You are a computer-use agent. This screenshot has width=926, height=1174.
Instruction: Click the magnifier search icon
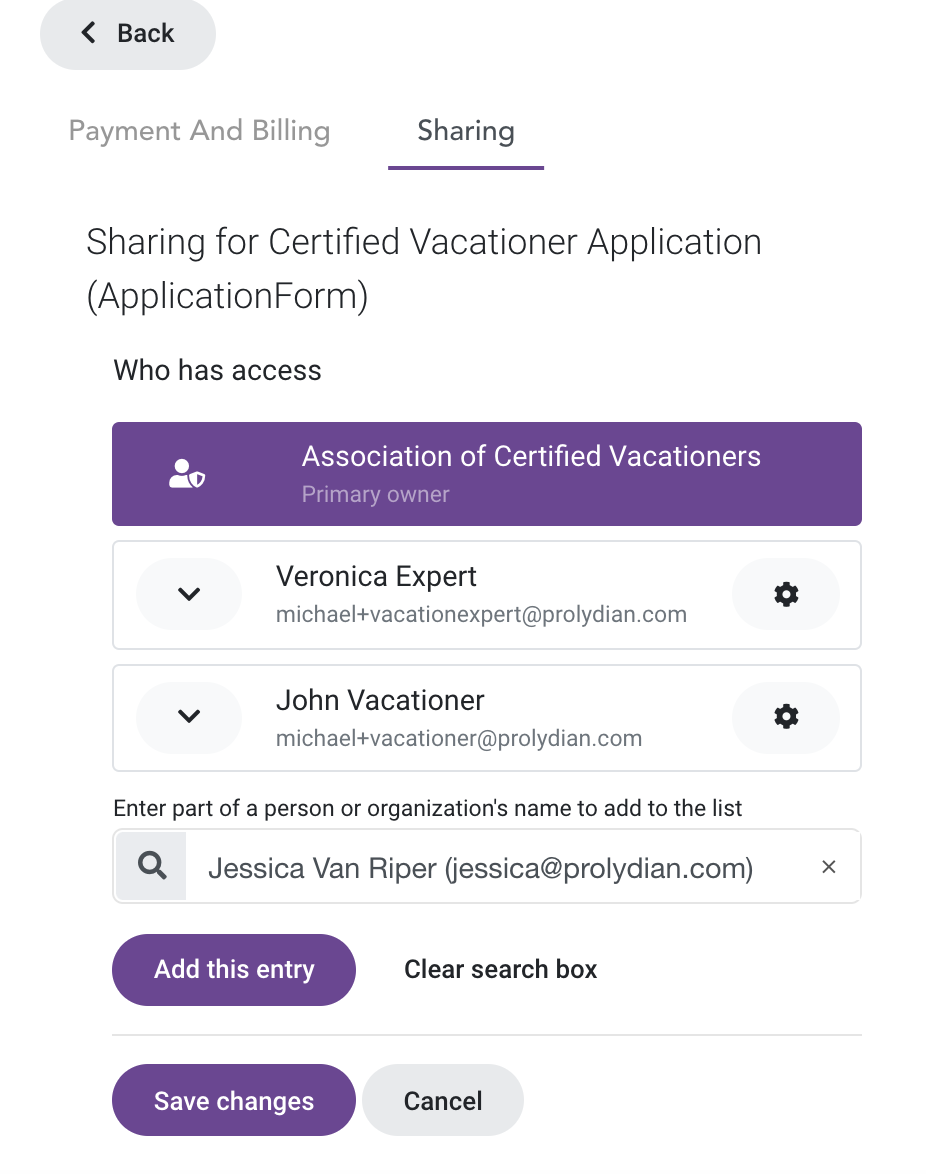152,866
